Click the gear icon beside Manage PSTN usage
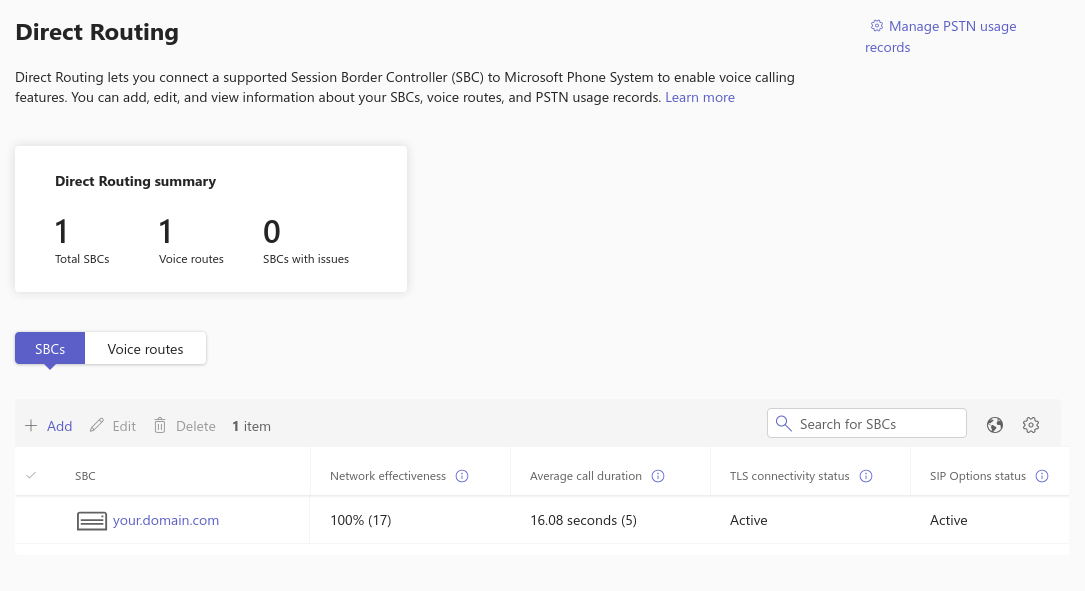 point(877,26)
